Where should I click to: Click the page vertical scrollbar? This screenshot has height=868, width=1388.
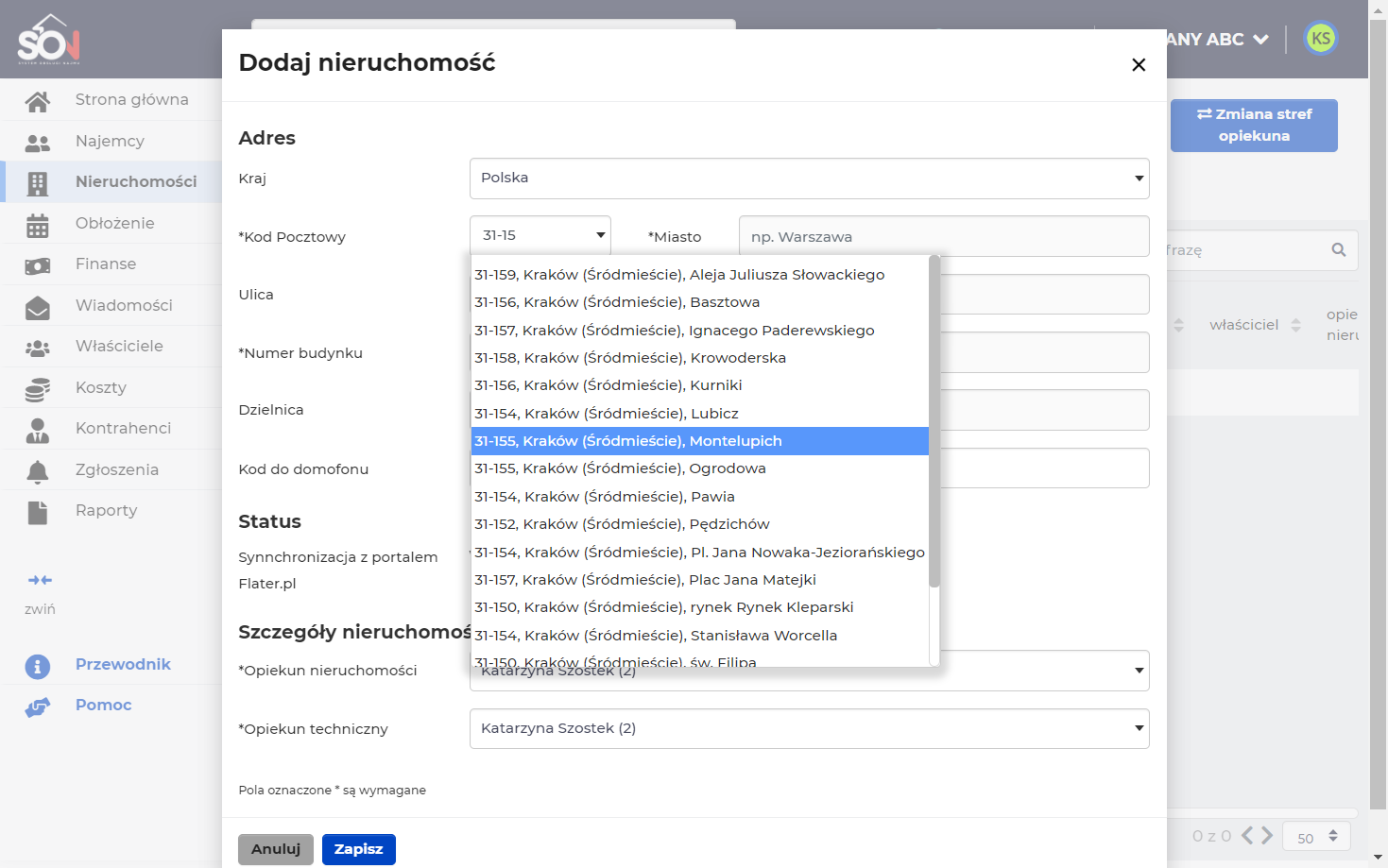1379,416
